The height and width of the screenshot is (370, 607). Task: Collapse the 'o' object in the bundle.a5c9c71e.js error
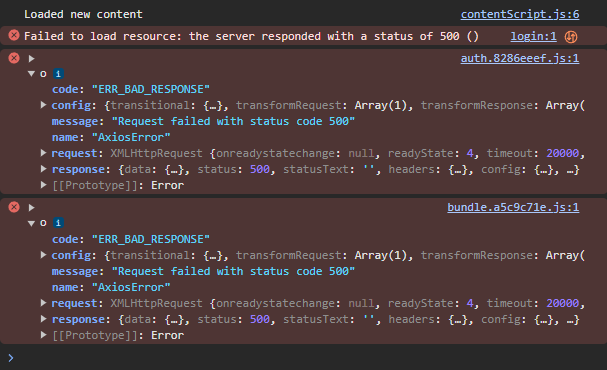point(31,223)
